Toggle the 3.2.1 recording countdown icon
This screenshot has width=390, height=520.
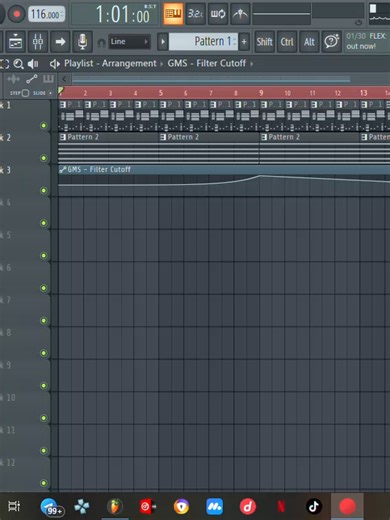[x=196, y=14]
